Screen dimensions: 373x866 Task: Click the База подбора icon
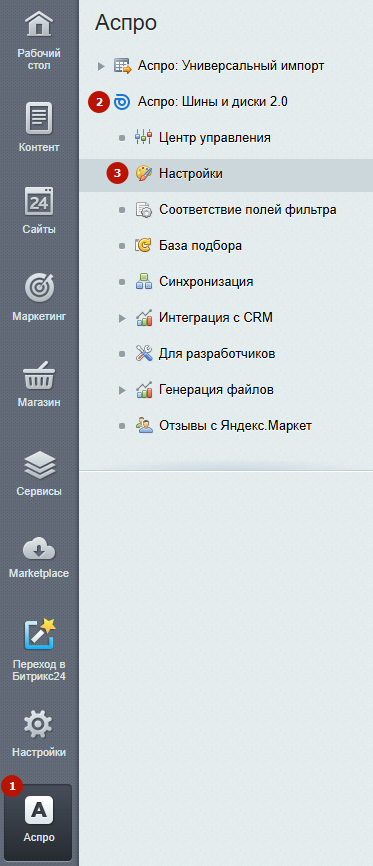click(144, 246)
